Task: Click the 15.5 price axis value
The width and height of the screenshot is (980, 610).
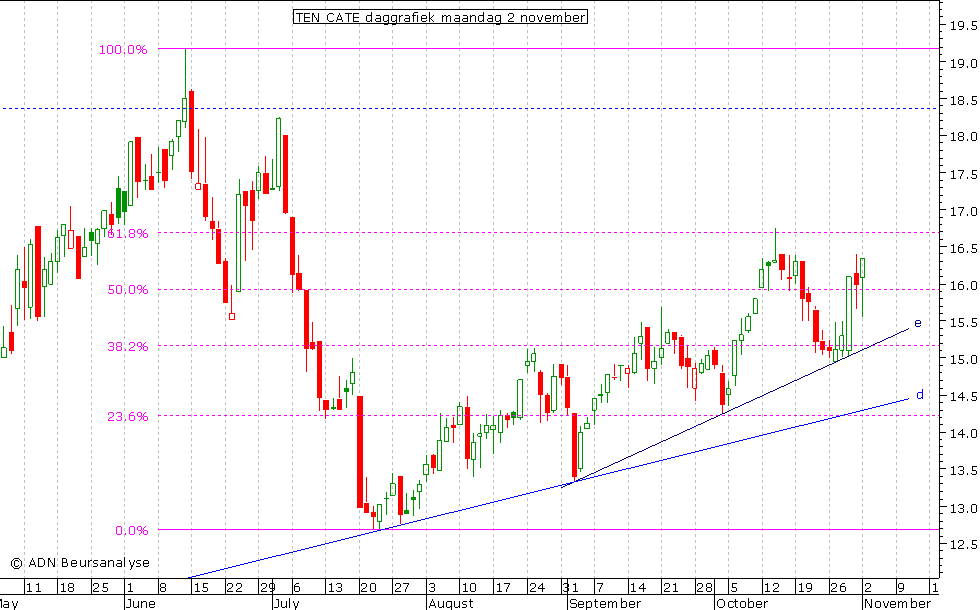Action: click(963, 322)
